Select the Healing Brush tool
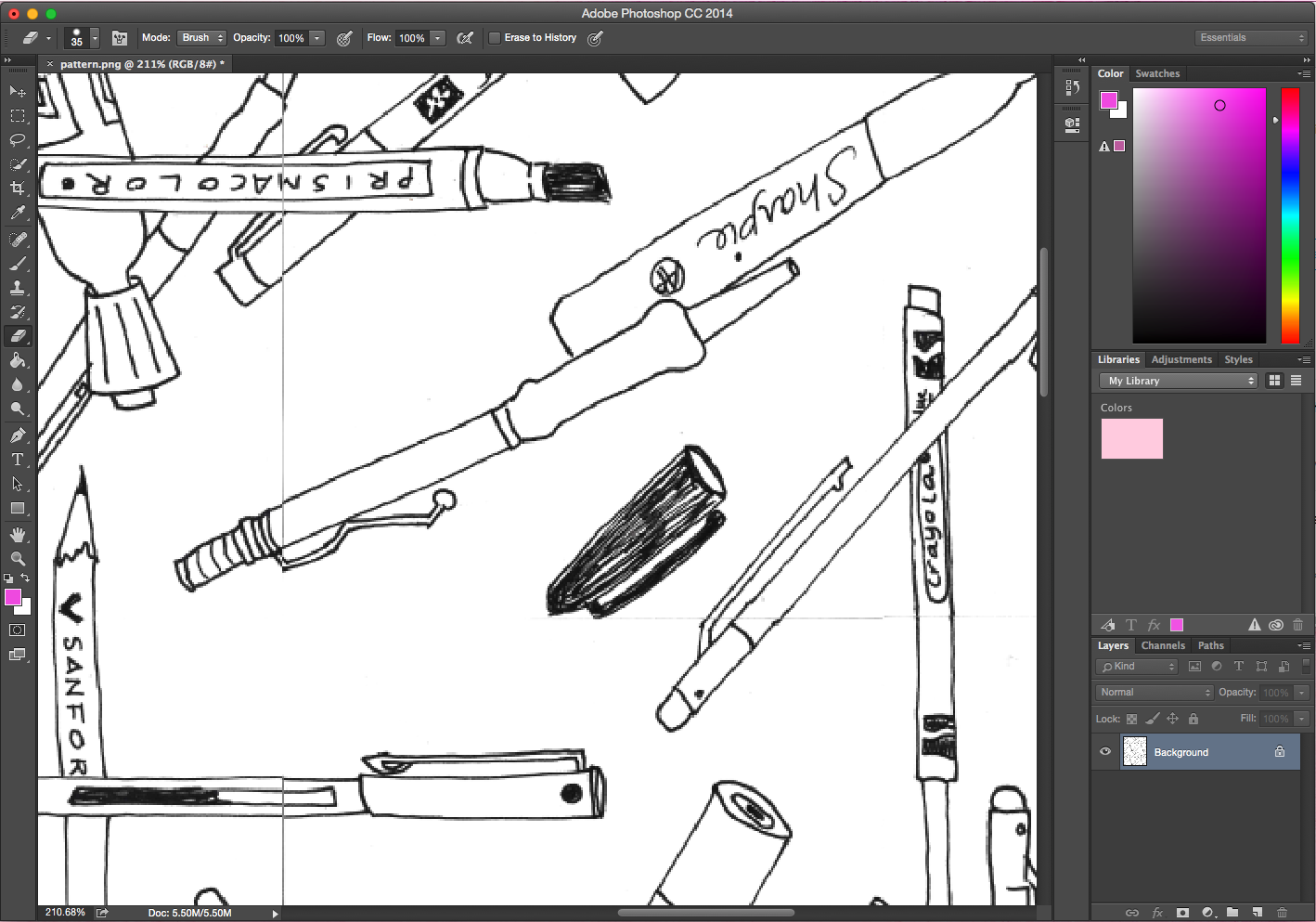 [x=18, y=238]
